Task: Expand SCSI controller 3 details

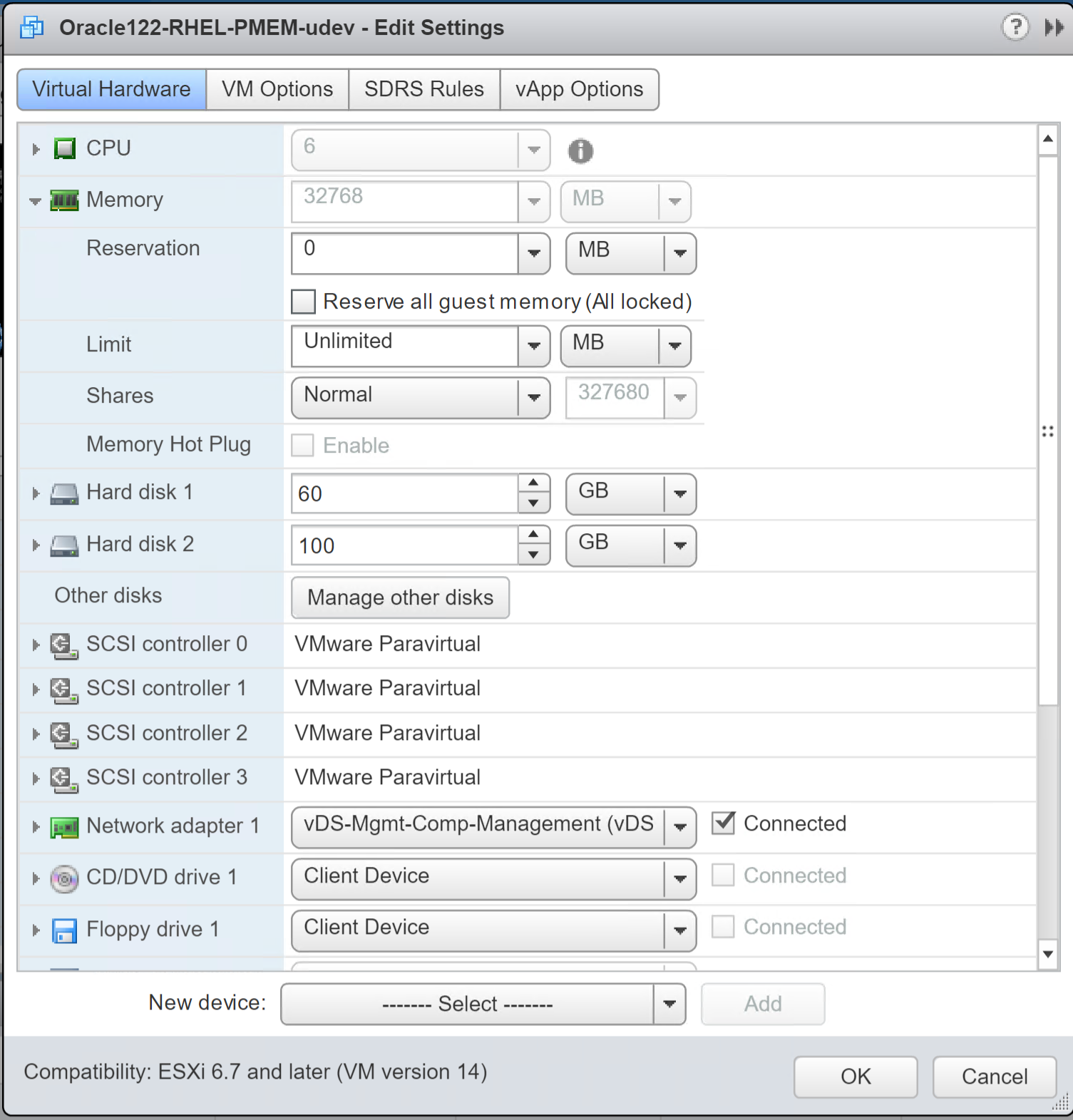Action: 36,779
